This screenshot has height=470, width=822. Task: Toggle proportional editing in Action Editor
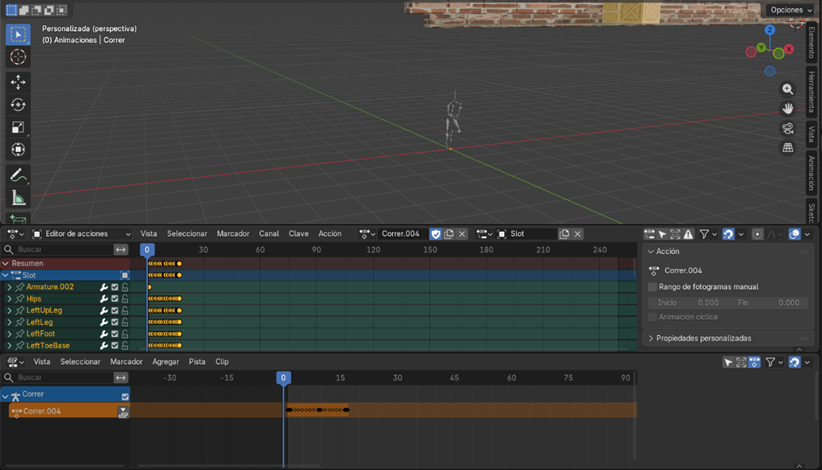(x=757, y=234)
